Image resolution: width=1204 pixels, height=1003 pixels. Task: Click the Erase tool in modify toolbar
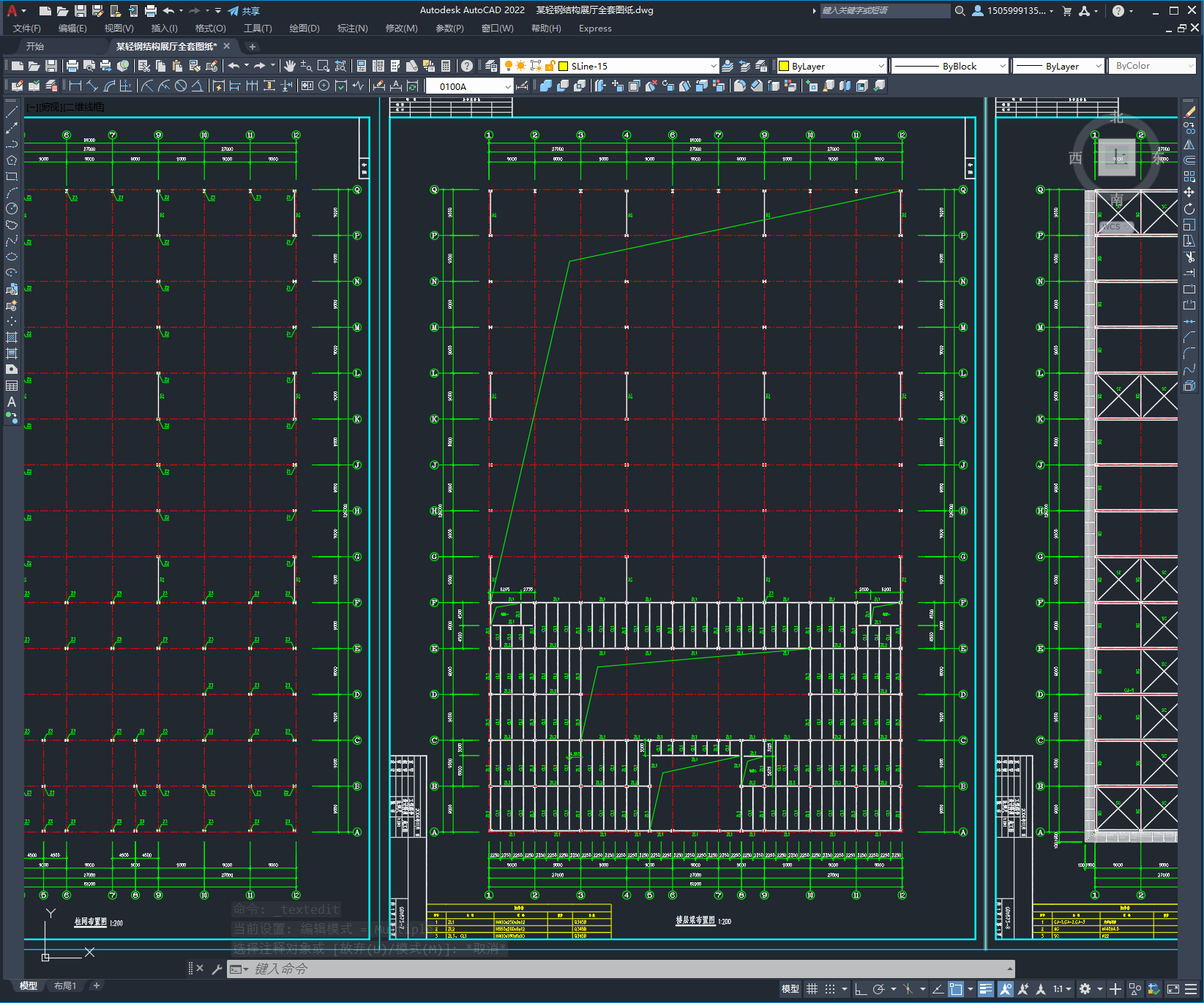[x=1189, y=112]
